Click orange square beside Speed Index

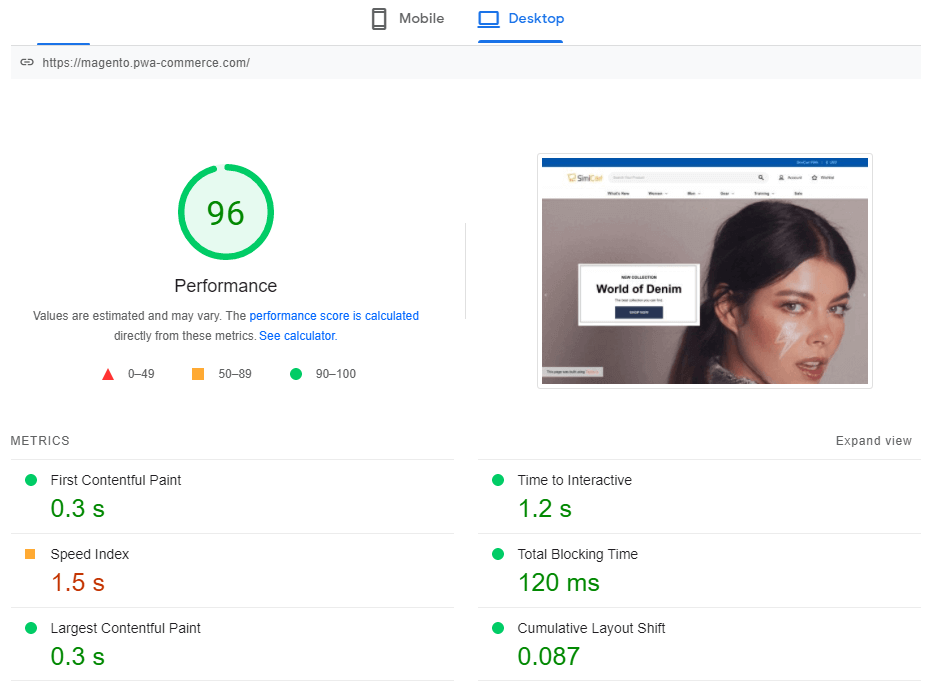pos(30,554)
